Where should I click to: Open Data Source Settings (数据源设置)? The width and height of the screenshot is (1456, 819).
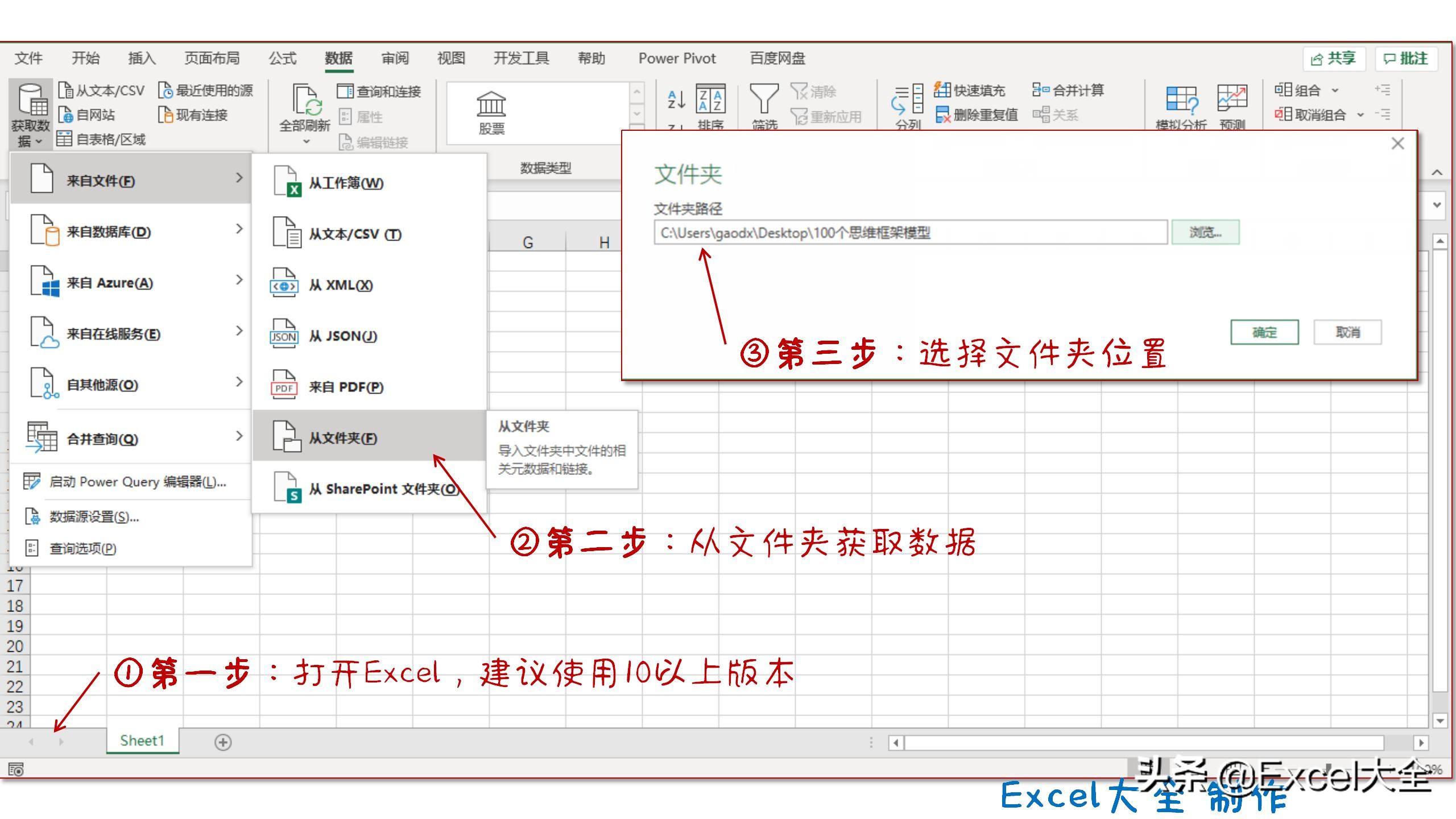[x=131, y=516]
